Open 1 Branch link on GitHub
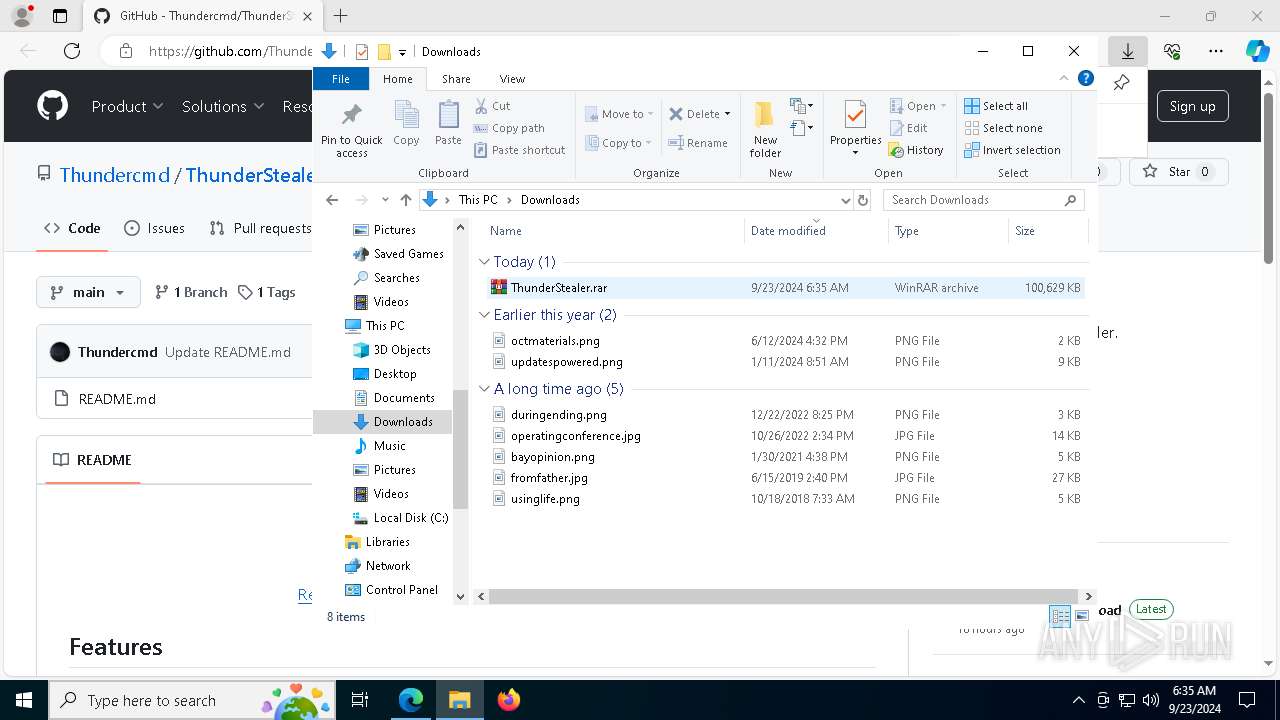Viewport: 1280px width, 720px height. click(191, 292)
